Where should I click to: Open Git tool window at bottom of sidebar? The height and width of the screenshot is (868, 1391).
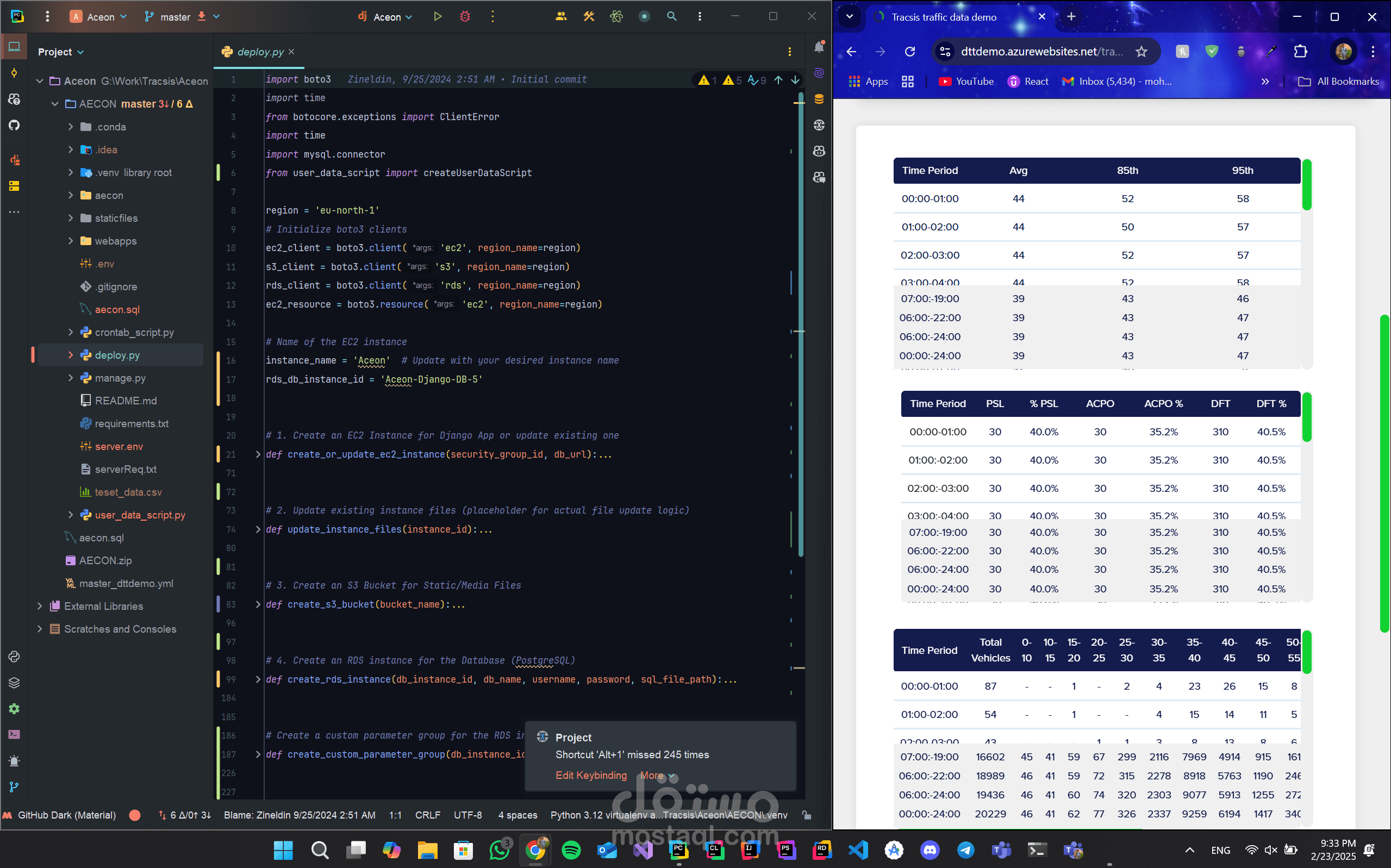click(14, 786)
